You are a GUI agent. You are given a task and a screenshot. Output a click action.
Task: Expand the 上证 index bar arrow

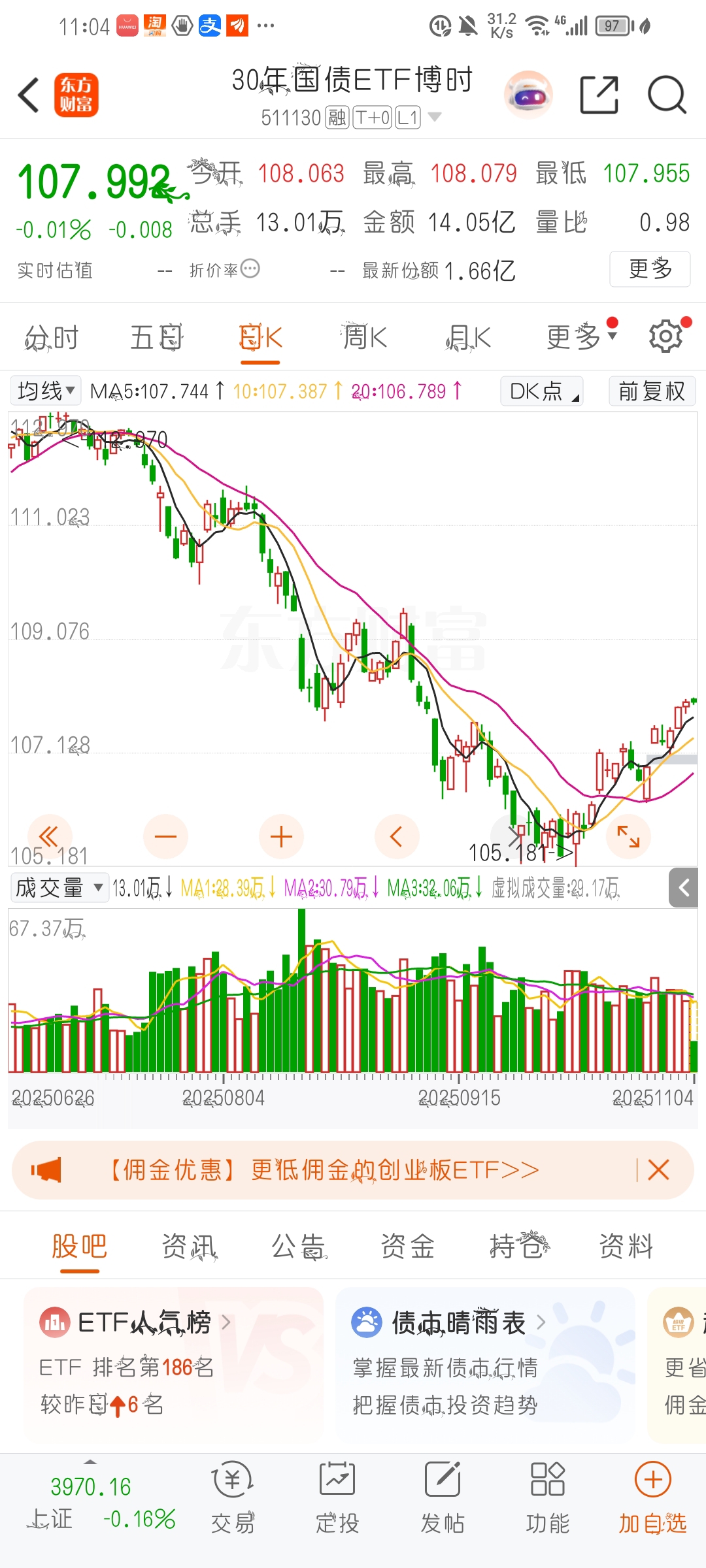point(90,1462)
